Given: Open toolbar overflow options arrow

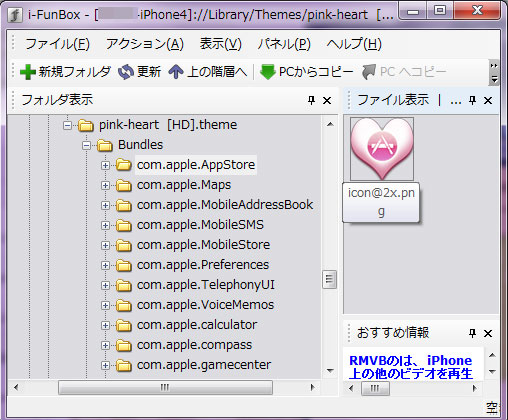Looking at the screenshot, I should (494, 80).
